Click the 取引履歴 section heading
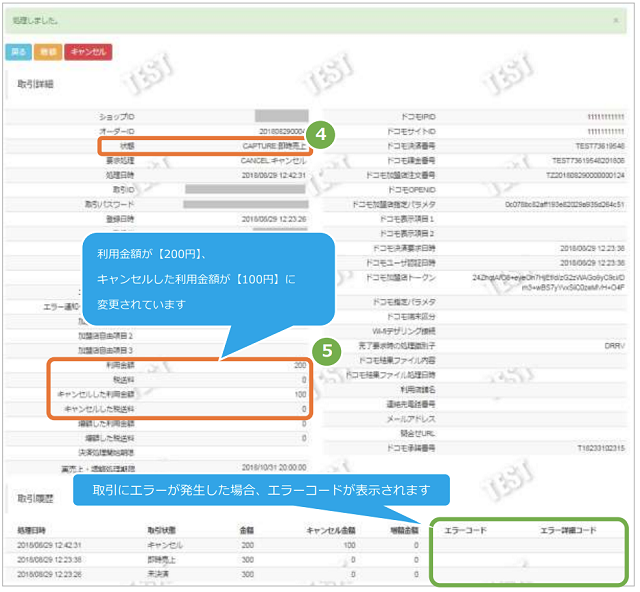The image size is (640, 592). coord(35,496)
